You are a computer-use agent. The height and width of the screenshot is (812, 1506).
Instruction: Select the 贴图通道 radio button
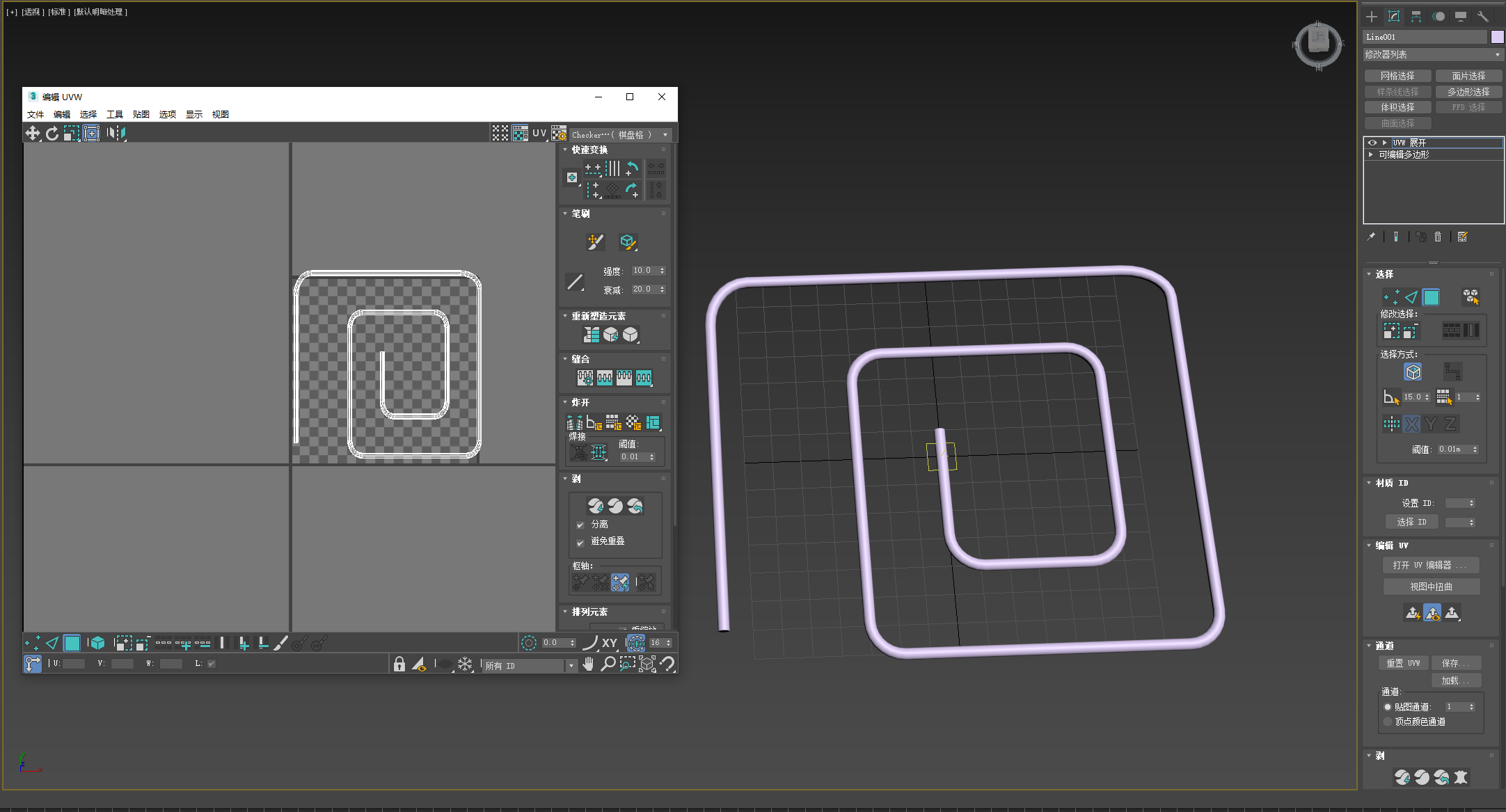[x=1388, y=707]
